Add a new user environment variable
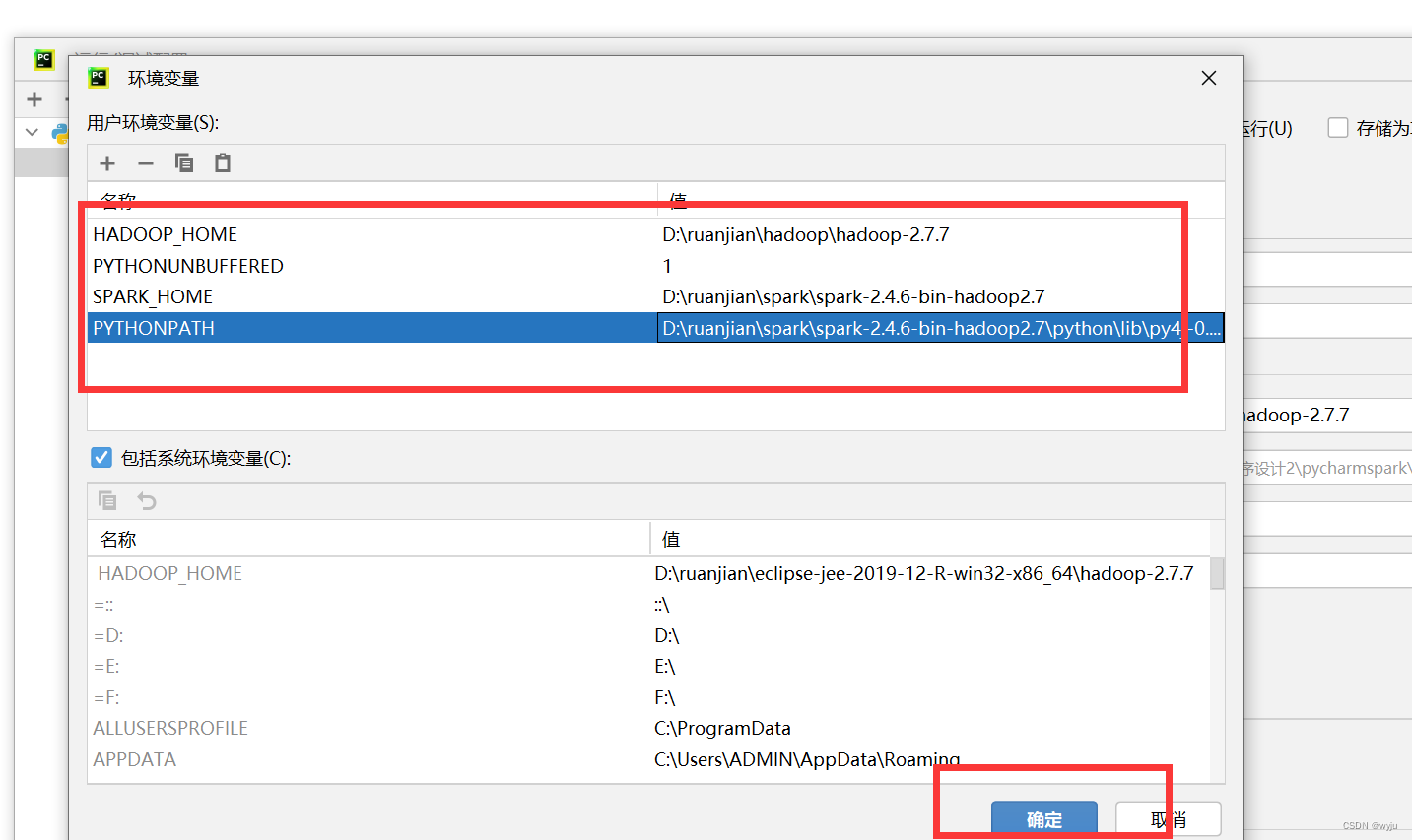This screenshot has width=1412, height=840. (x=107, y=163)
